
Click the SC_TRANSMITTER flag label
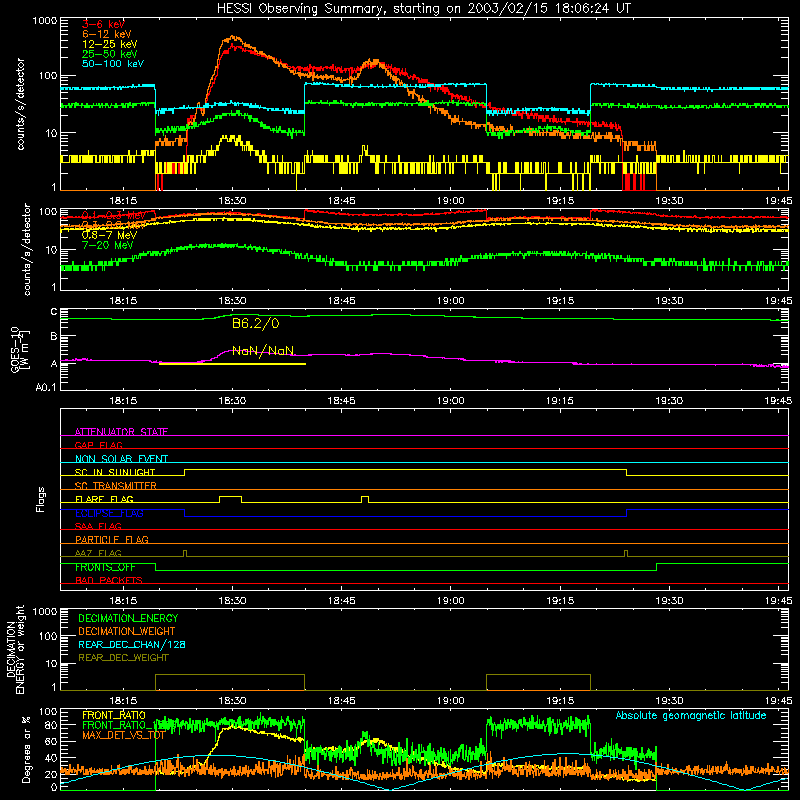[x=116, y=485]
